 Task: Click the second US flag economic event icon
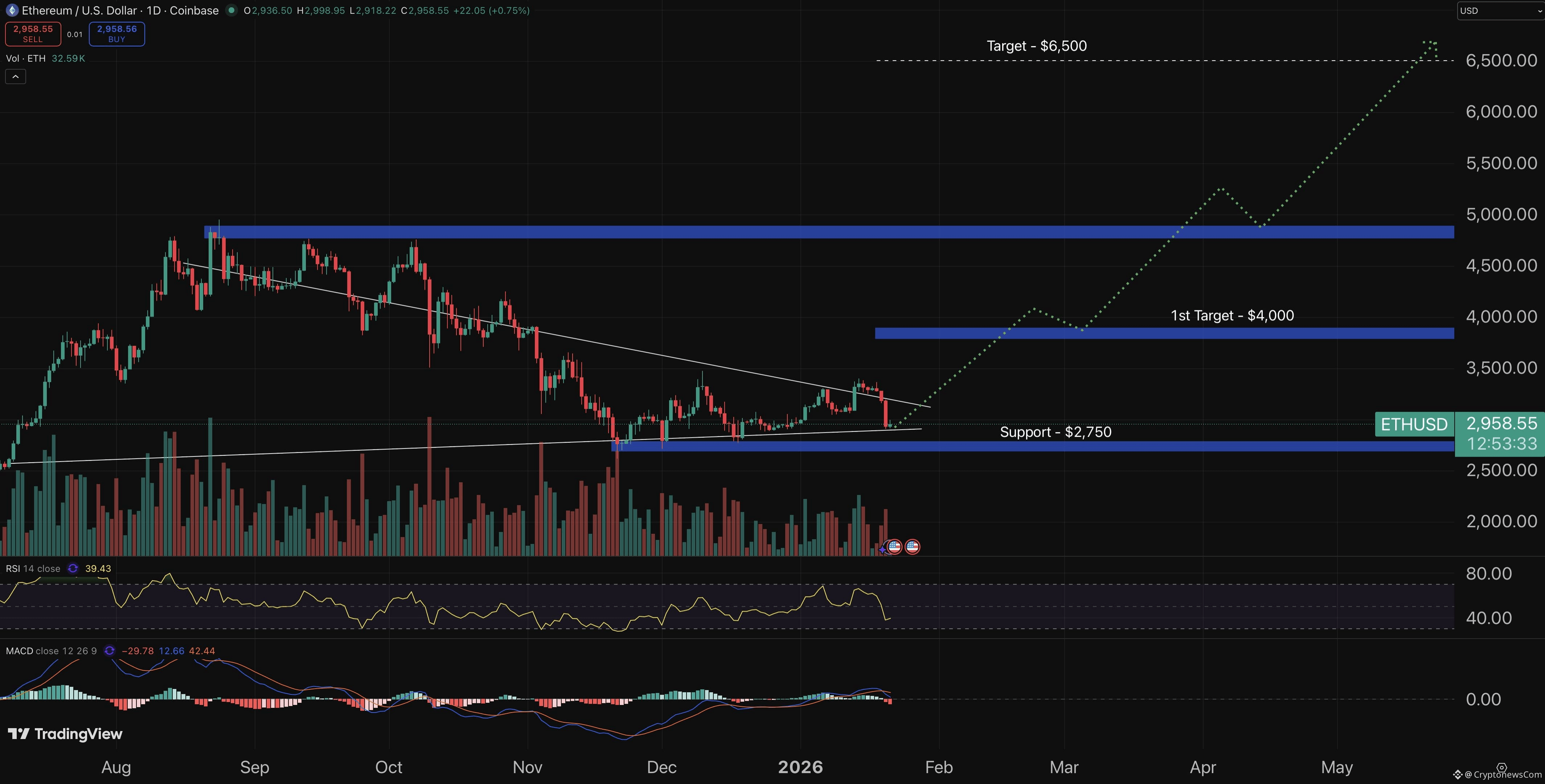pos(912,547)
